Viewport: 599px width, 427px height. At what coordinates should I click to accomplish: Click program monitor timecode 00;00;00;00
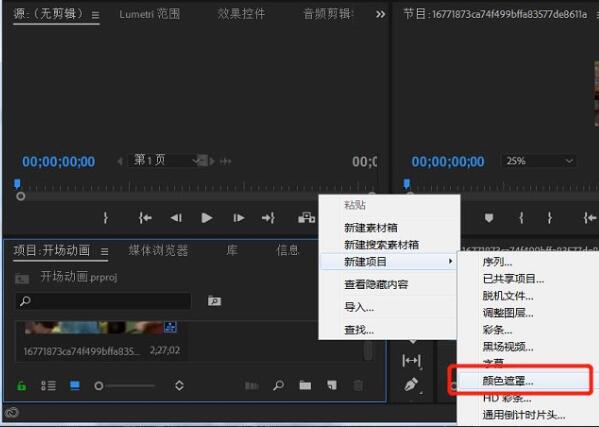448,161
